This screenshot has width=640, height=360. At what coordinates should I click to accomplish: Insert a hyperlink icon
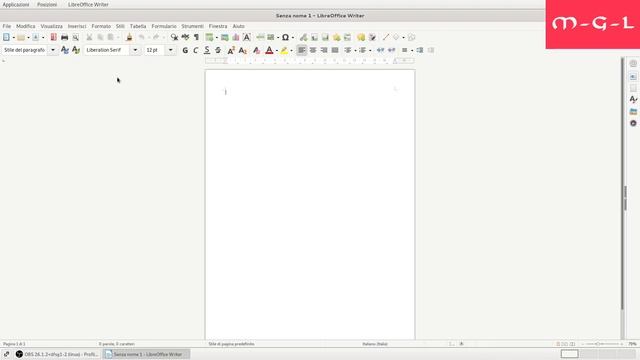point(303,37)
